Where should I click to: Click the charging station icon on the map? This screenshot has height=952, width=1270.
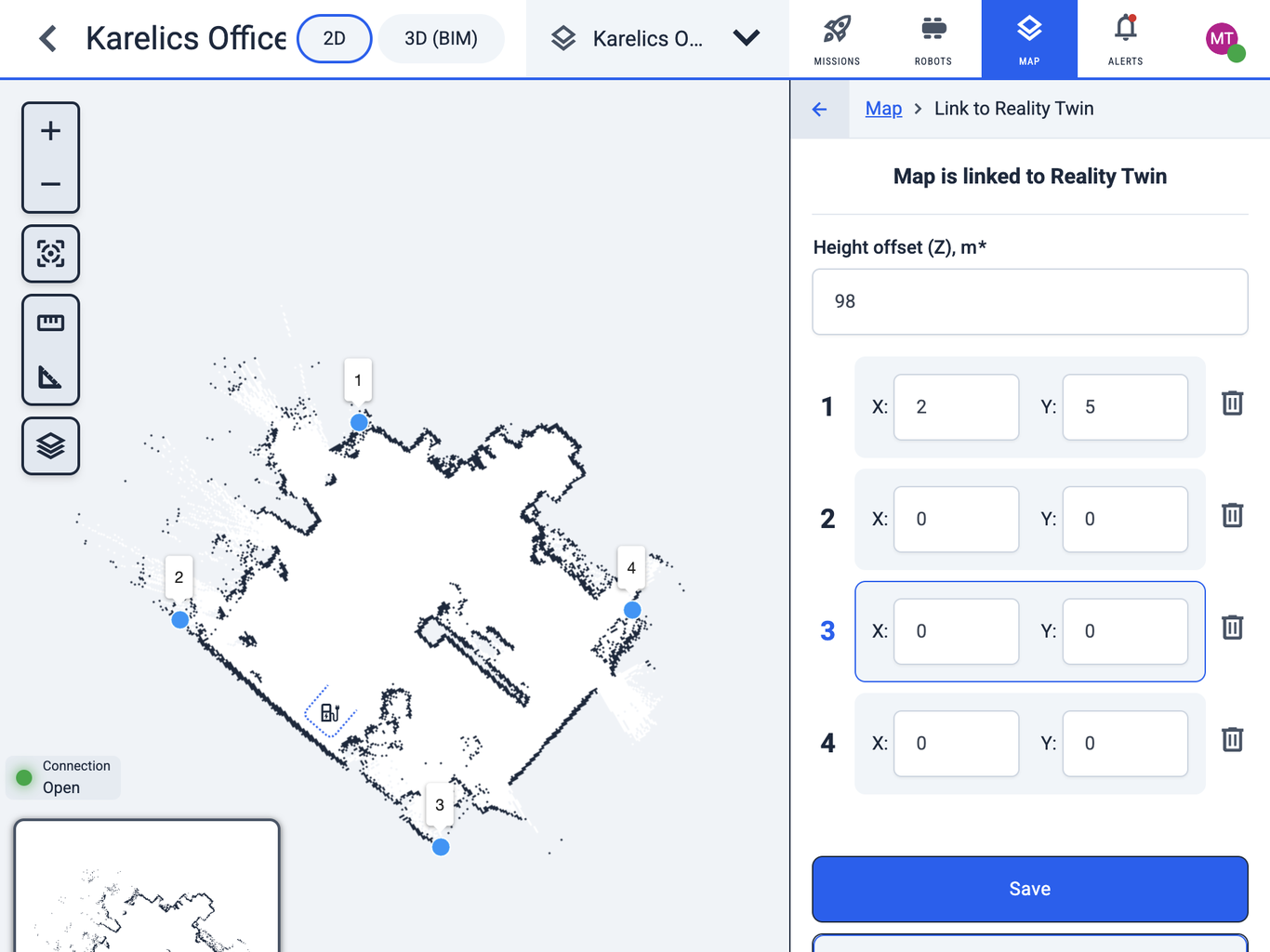(x=330, y=712)
